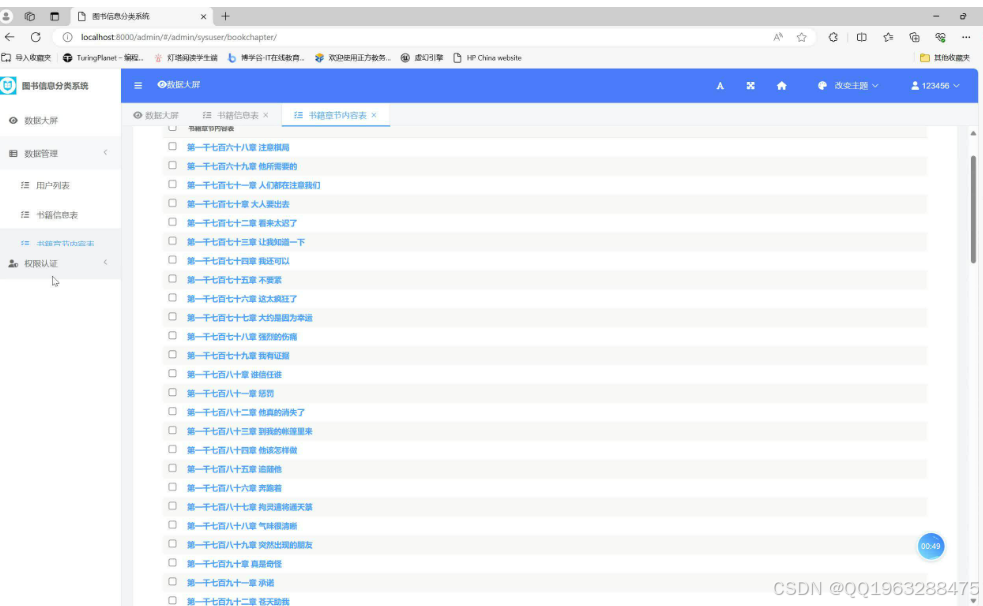Open the 虚幻引擎 bookmark

point(422,58)
